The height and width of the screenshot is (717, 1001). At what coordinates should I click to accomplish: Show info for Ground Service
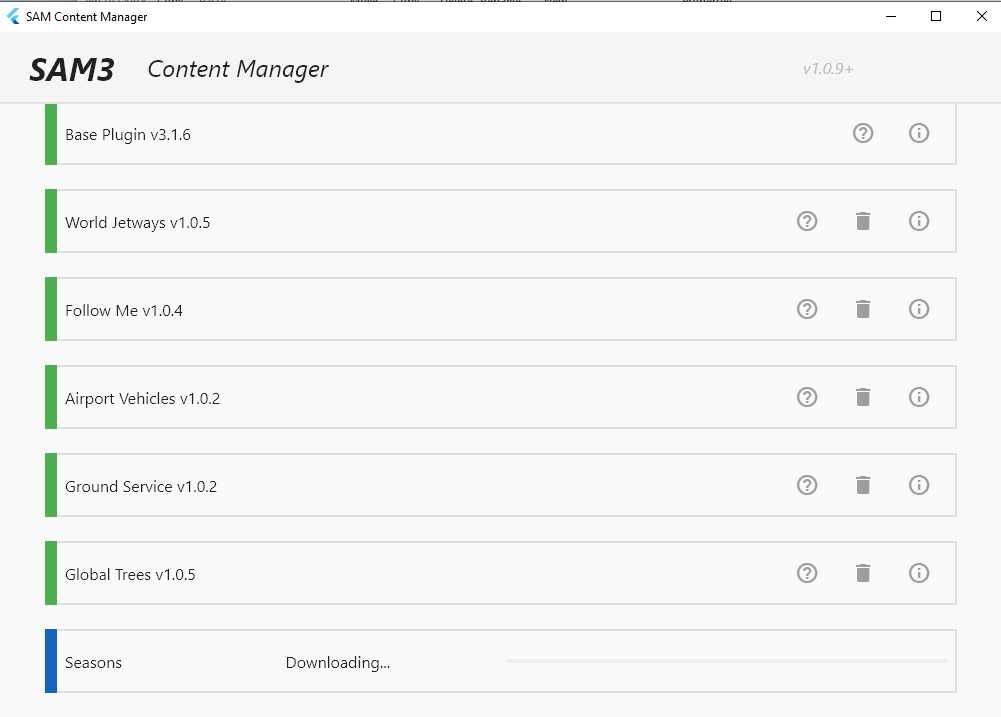coord(919,485)
